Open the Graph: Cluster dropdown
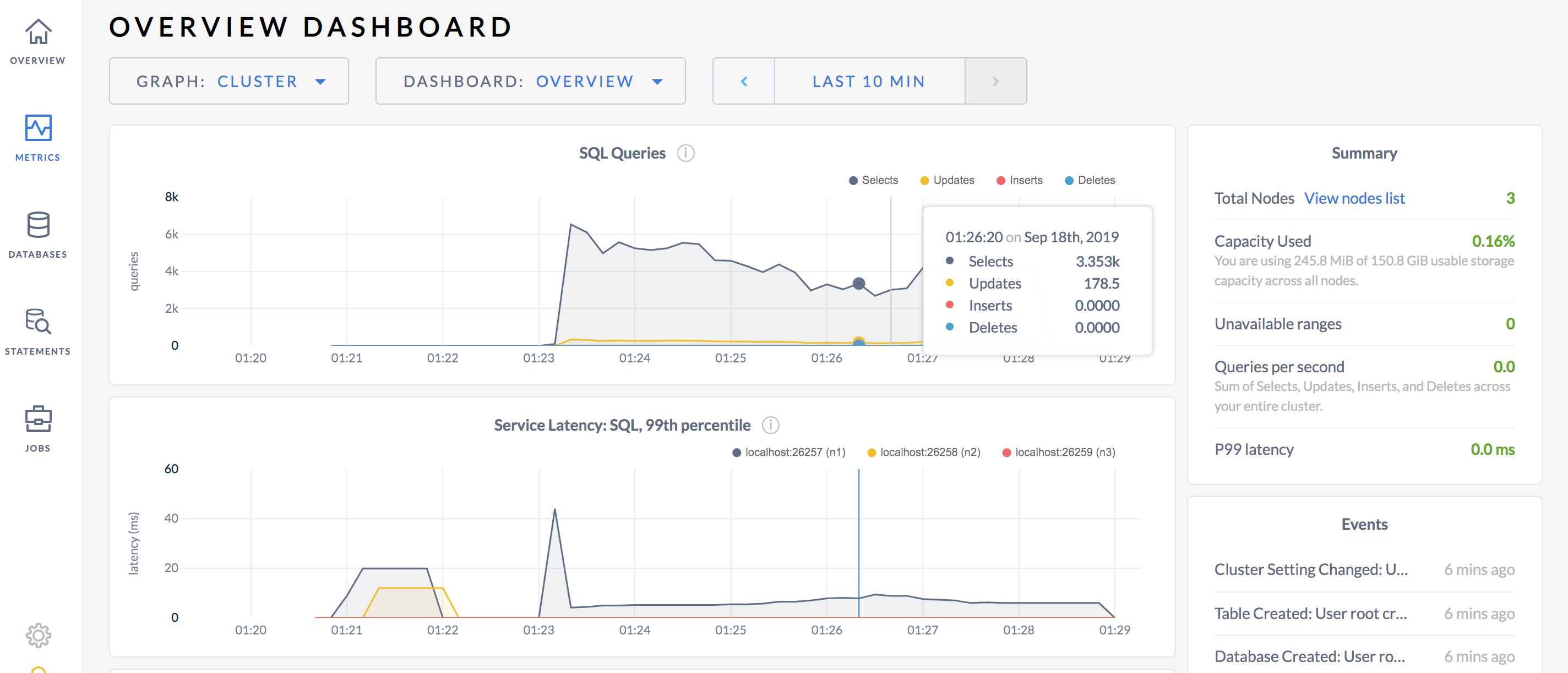The width and height of the screenshot is (1568, 673). (x=227, y=81)
